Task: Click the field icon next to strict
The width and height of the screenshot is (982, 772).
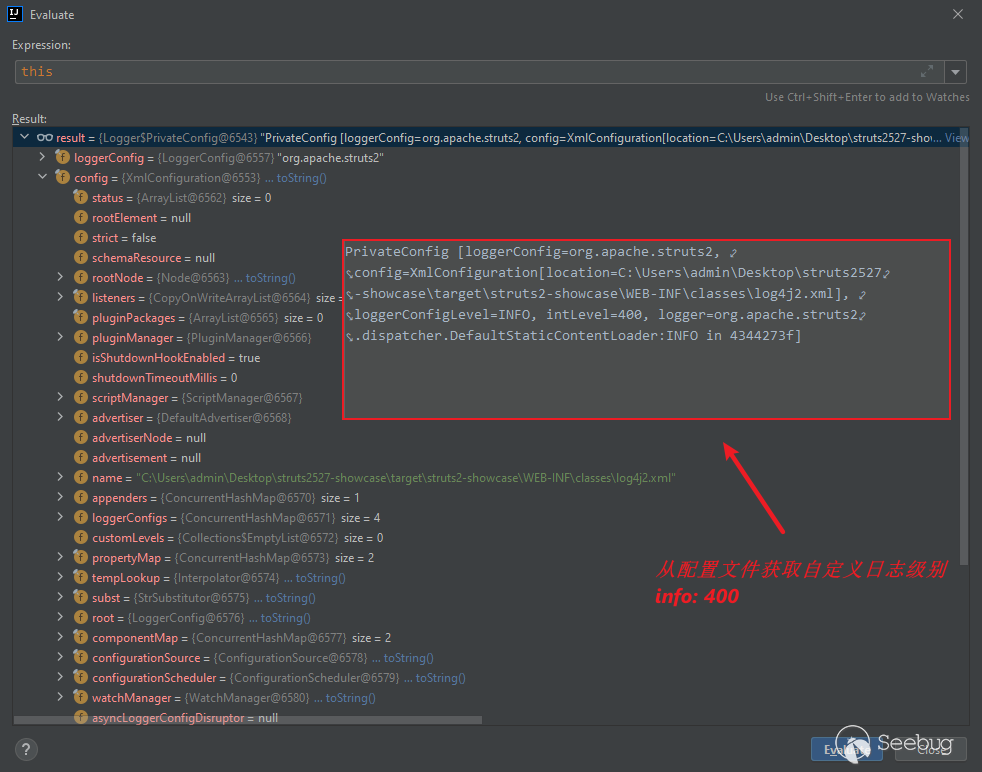Action: click(82, 238)
